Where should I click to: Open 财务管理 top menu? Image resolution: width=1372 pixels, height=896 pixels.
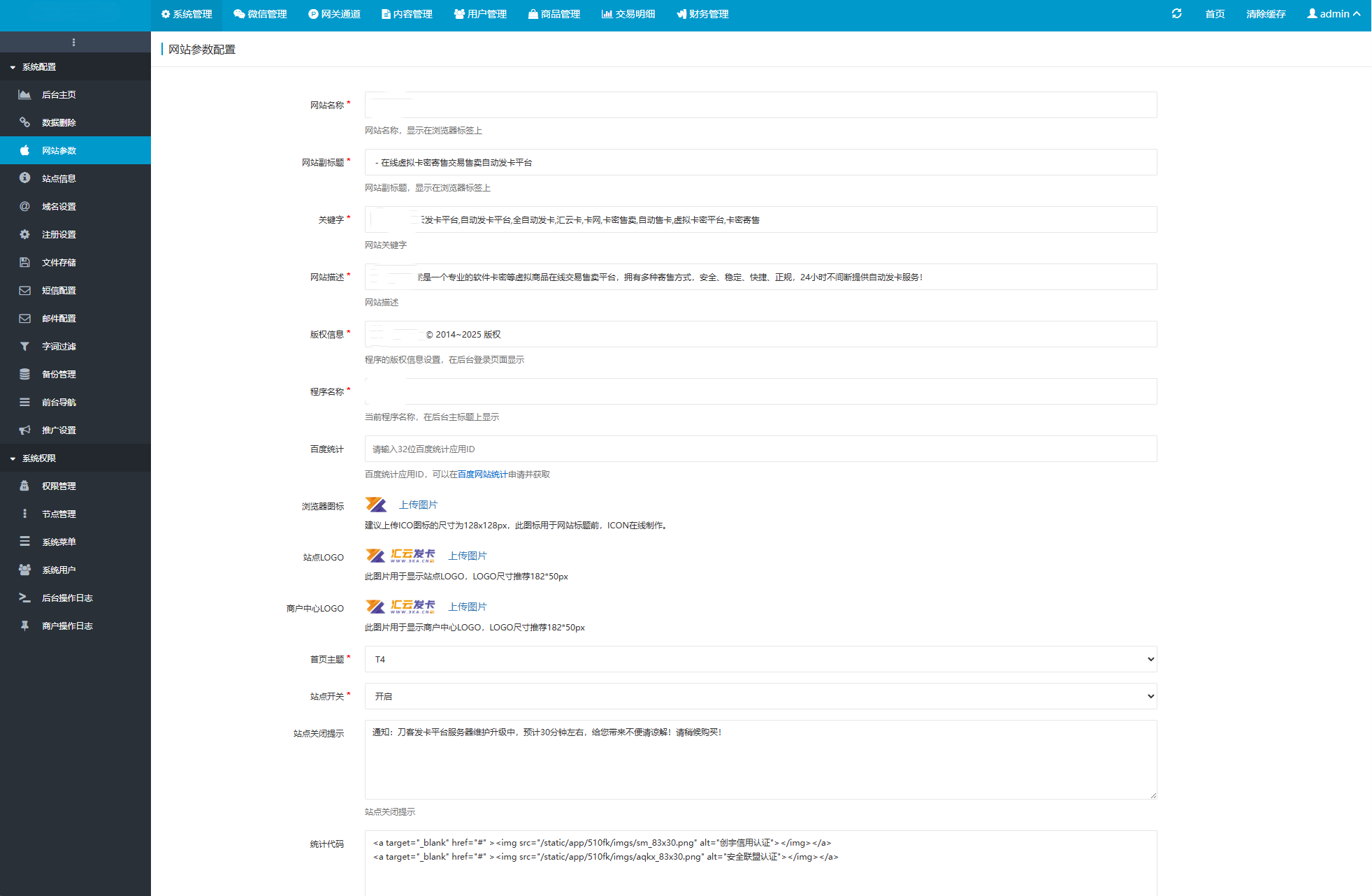coord(702,14)
